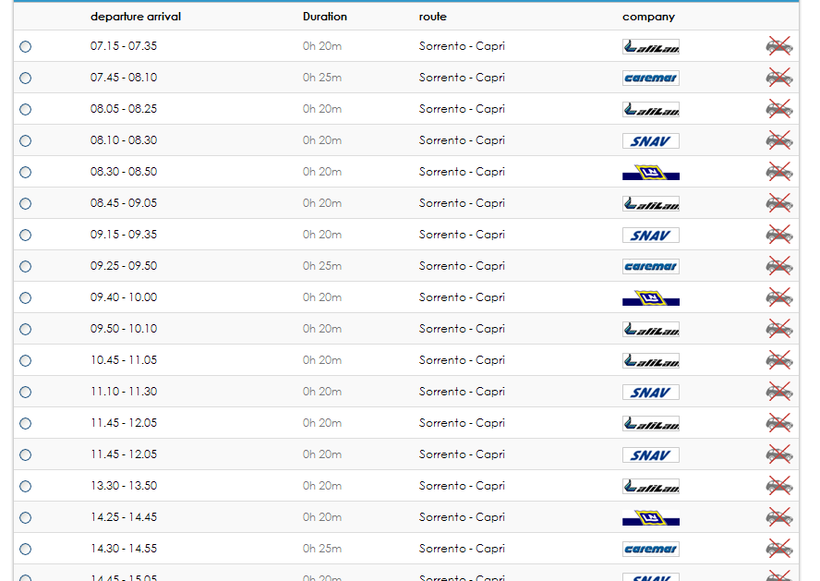Click the SNAV logo on the 08.10 row

(650, 141)
